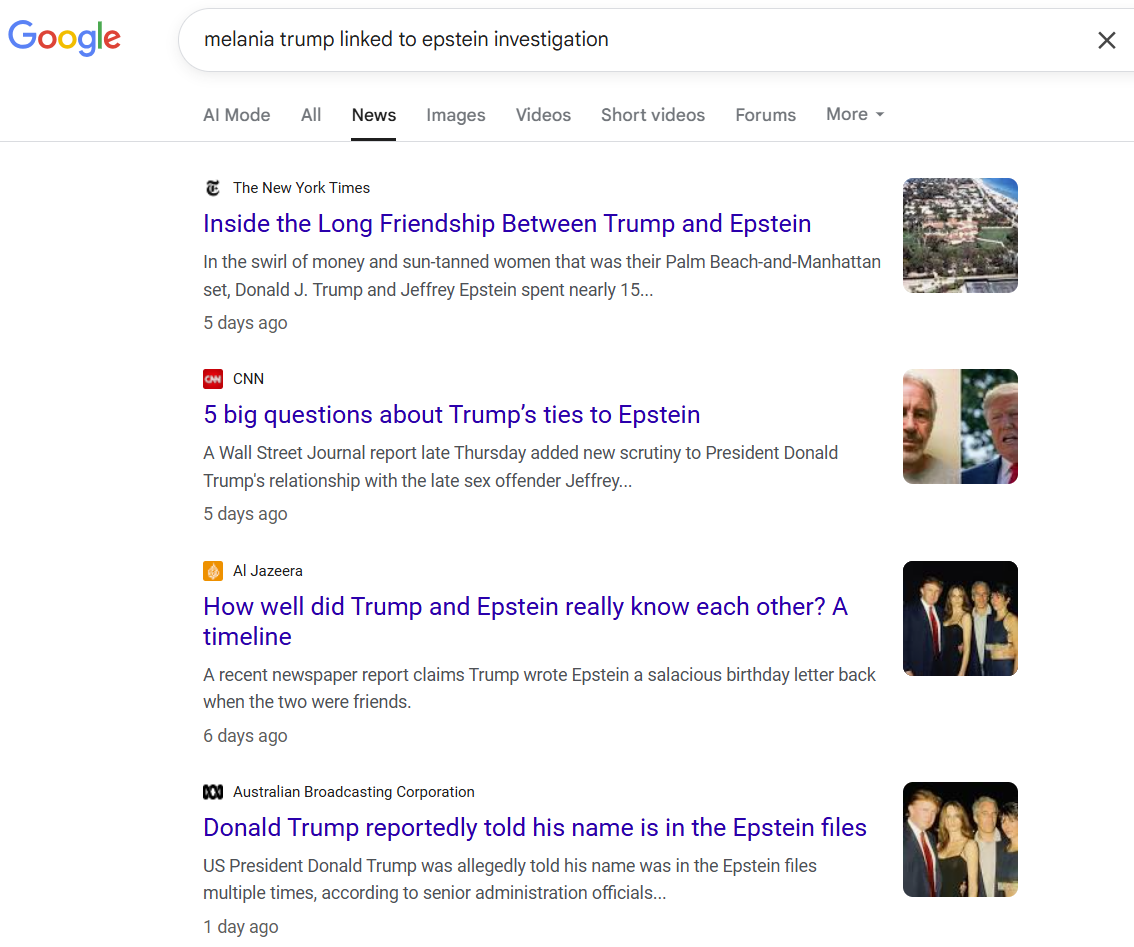Screen dimensions: 1134x947
Task: Go to the Forums tab
Action: [x=765, y=115]
